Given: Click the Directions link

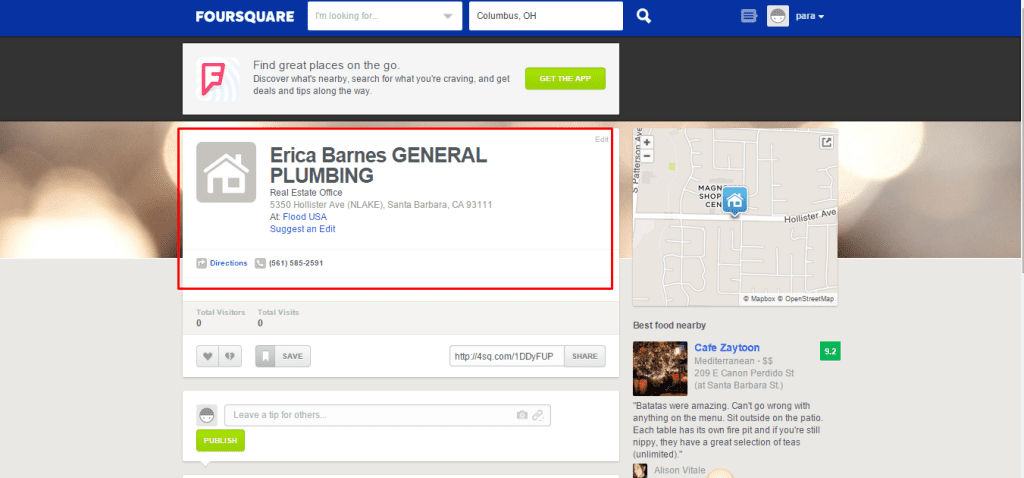Looking at the screenshot, I should (x=229, y=263).
